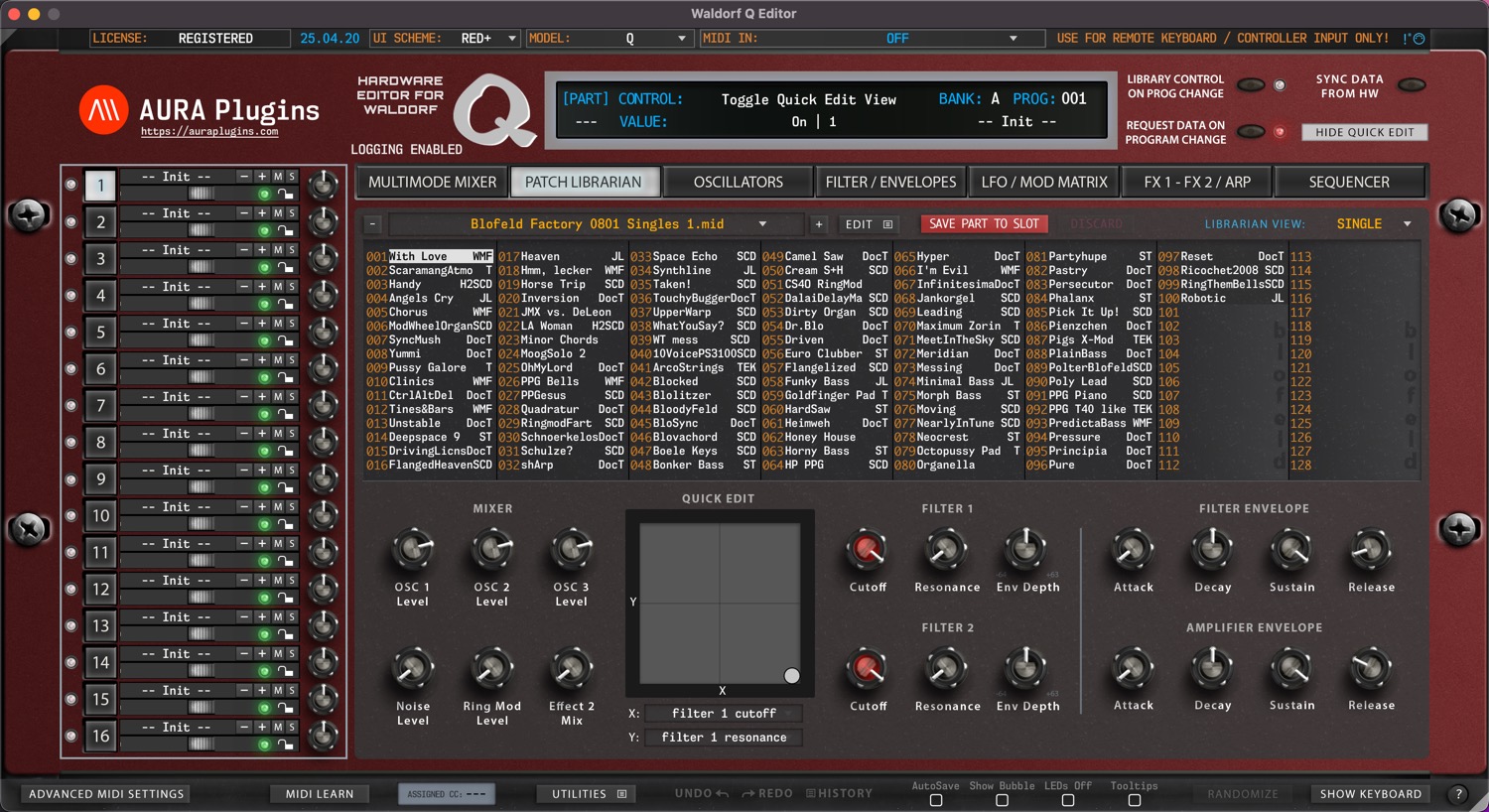Toggle the radio LED beside part 1
Viewport: 1489px width, 812px height.
click(x=70, y=185)
